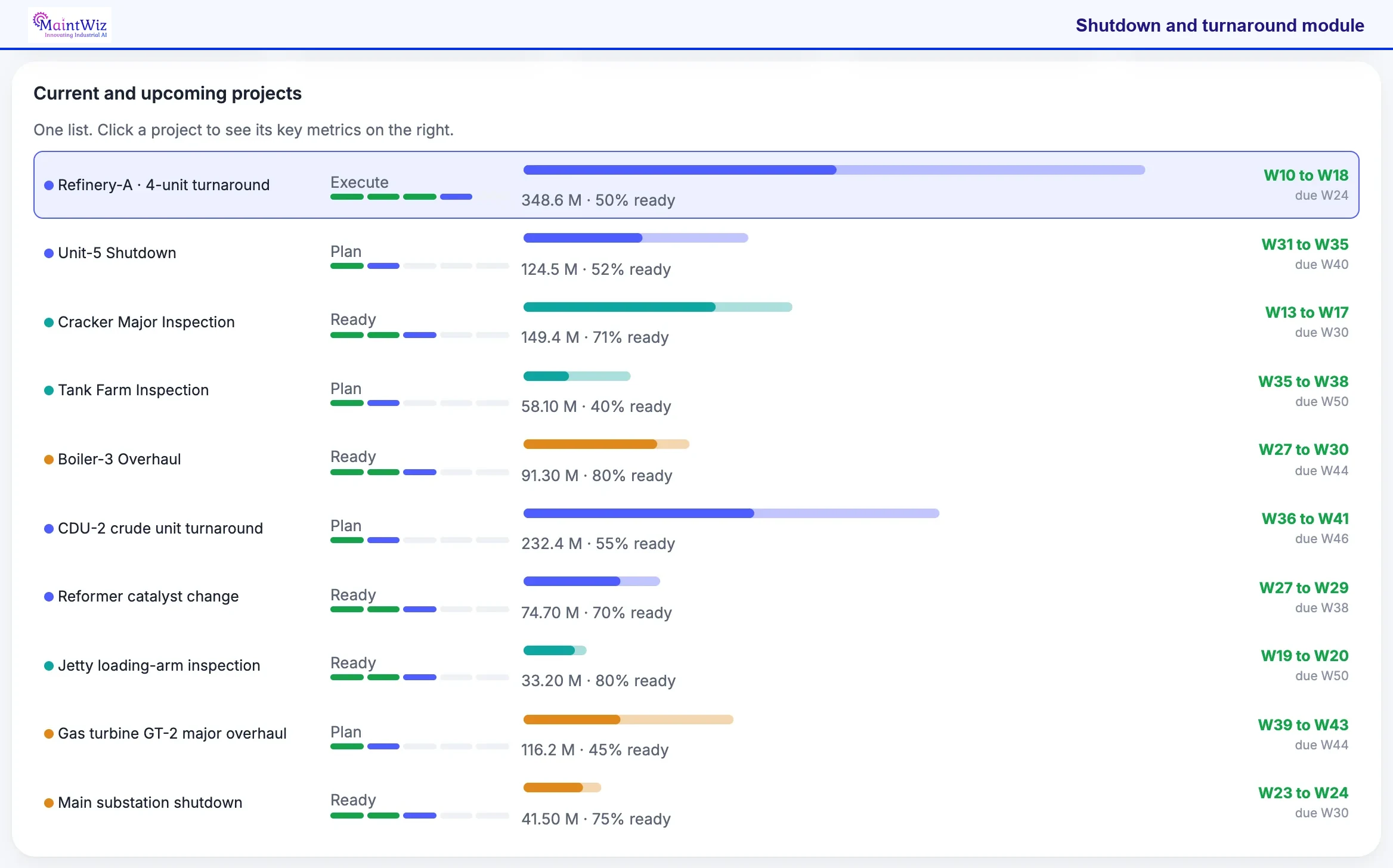Select Cracker Major Inspection project
Image resolution: width=1393 pixels, height=868 pixels.
pos(696,322)
